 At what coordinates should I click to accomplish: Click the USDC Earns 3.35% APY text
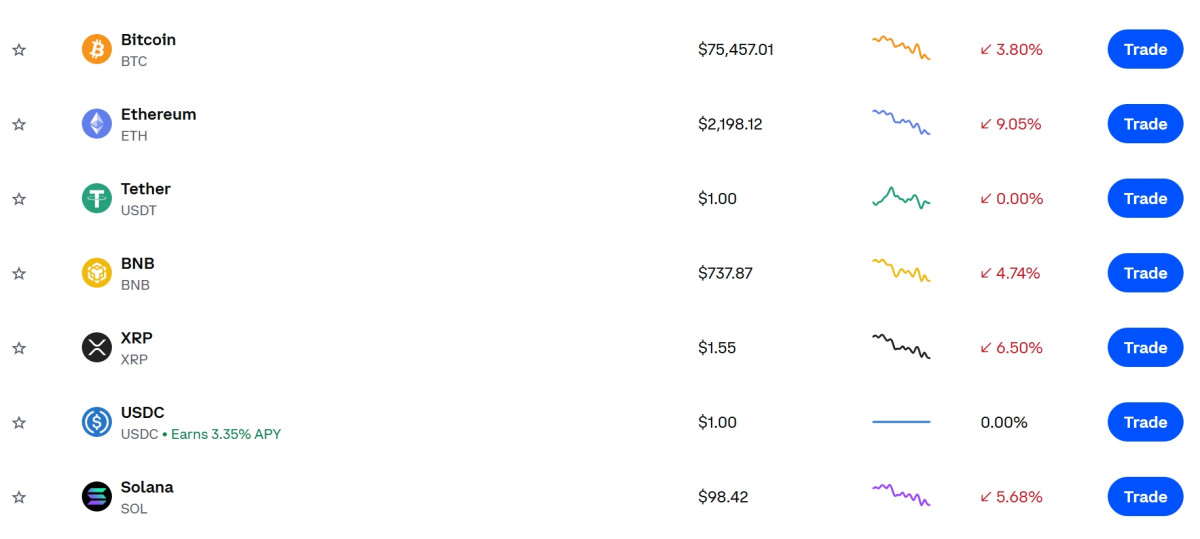(226, 434)
